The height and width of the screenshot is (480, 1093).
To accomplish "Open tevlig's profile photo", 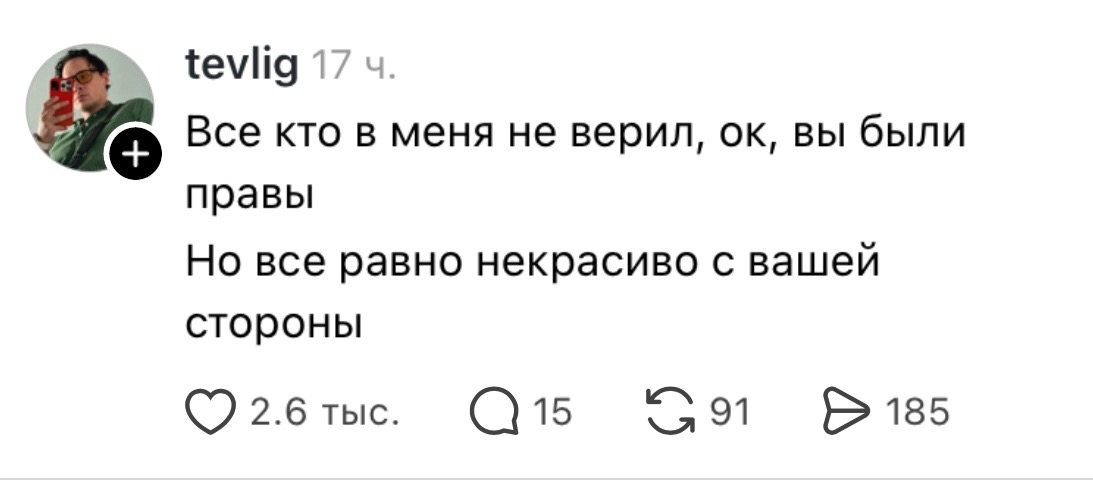I will pos(90,107).
